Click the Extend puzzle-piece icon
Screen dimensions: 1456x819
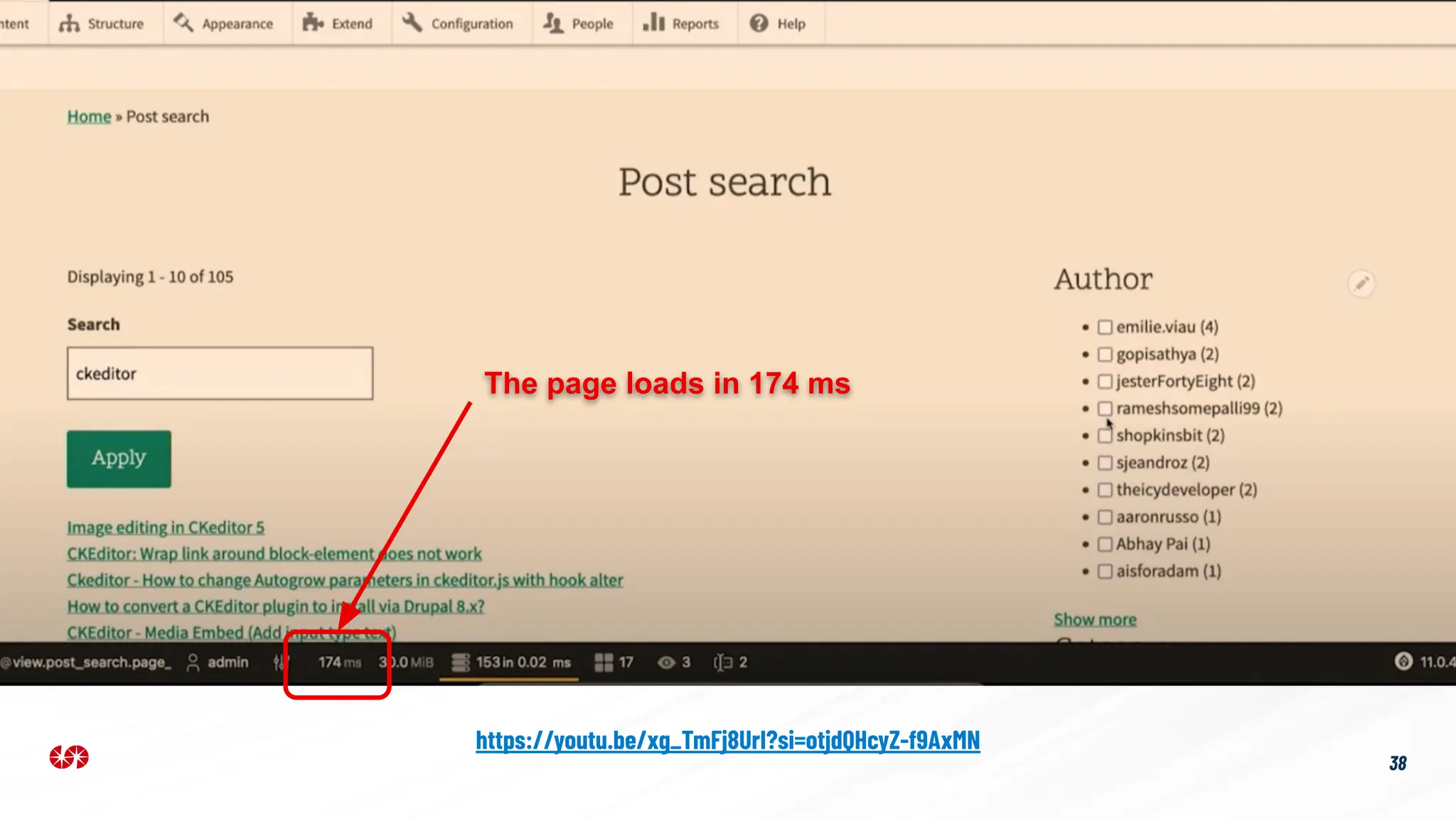(x=313, y=23)
